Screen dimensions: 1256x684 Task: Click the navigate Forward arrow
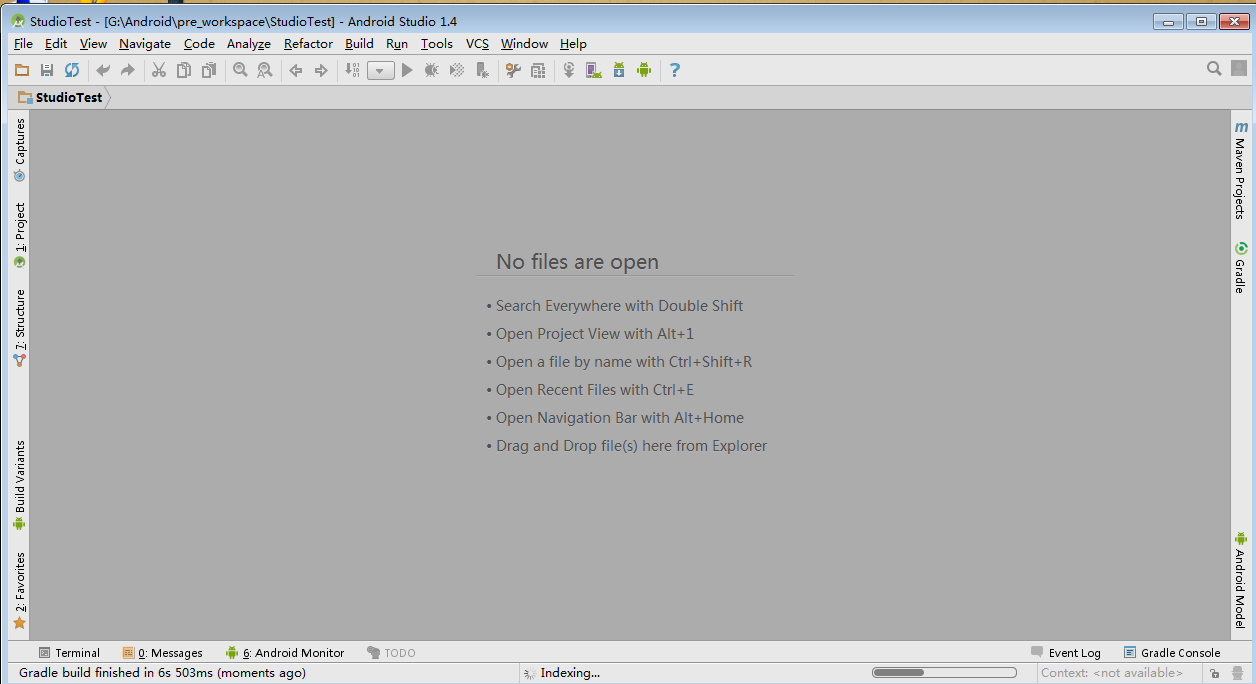(321, 70)
